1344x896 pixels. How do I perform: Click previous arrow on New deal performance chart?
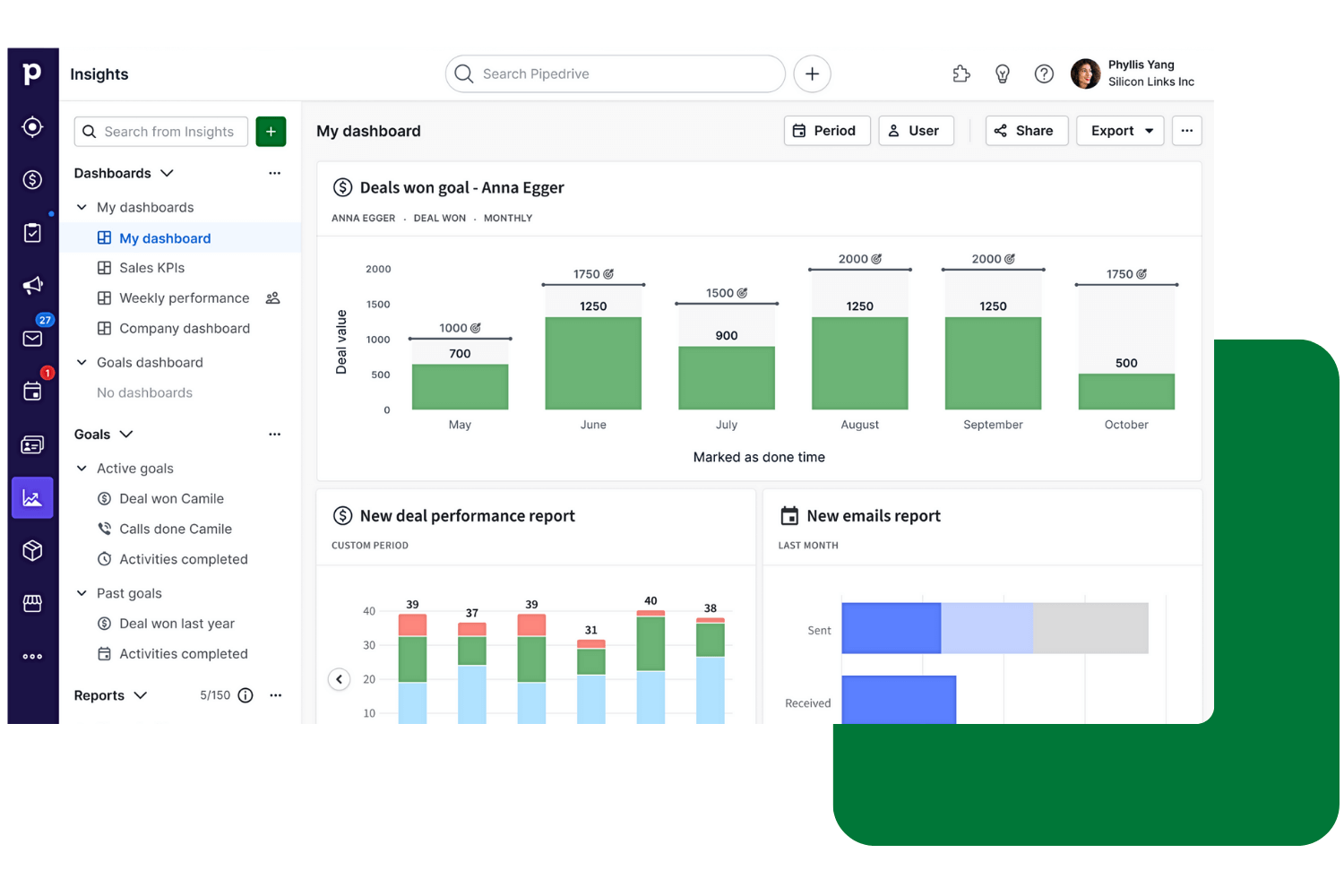pyautogui.click(x=339, y=679)
